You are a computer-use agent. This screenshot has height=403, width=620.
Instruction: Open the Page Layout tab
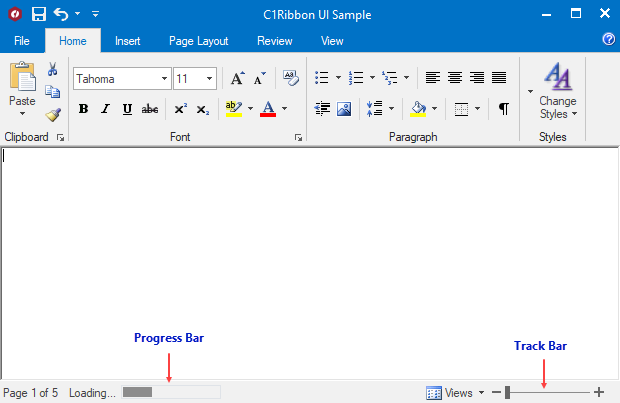[x=198, y=41]
